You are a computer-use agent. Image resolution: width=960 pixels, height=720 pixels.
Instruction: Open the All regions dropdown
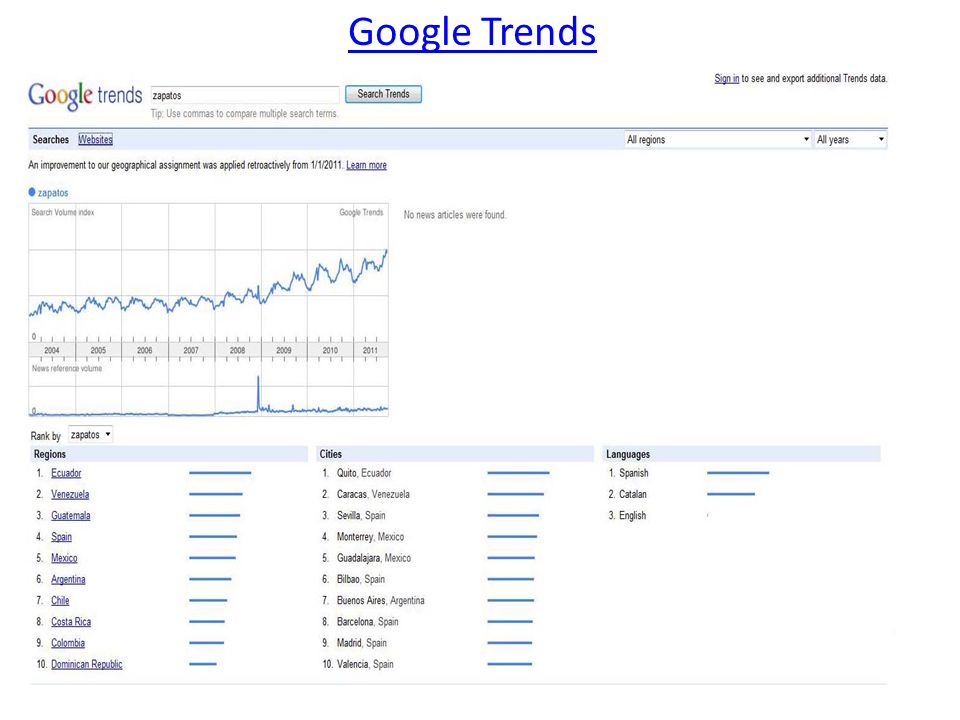(x=718, y=140)
